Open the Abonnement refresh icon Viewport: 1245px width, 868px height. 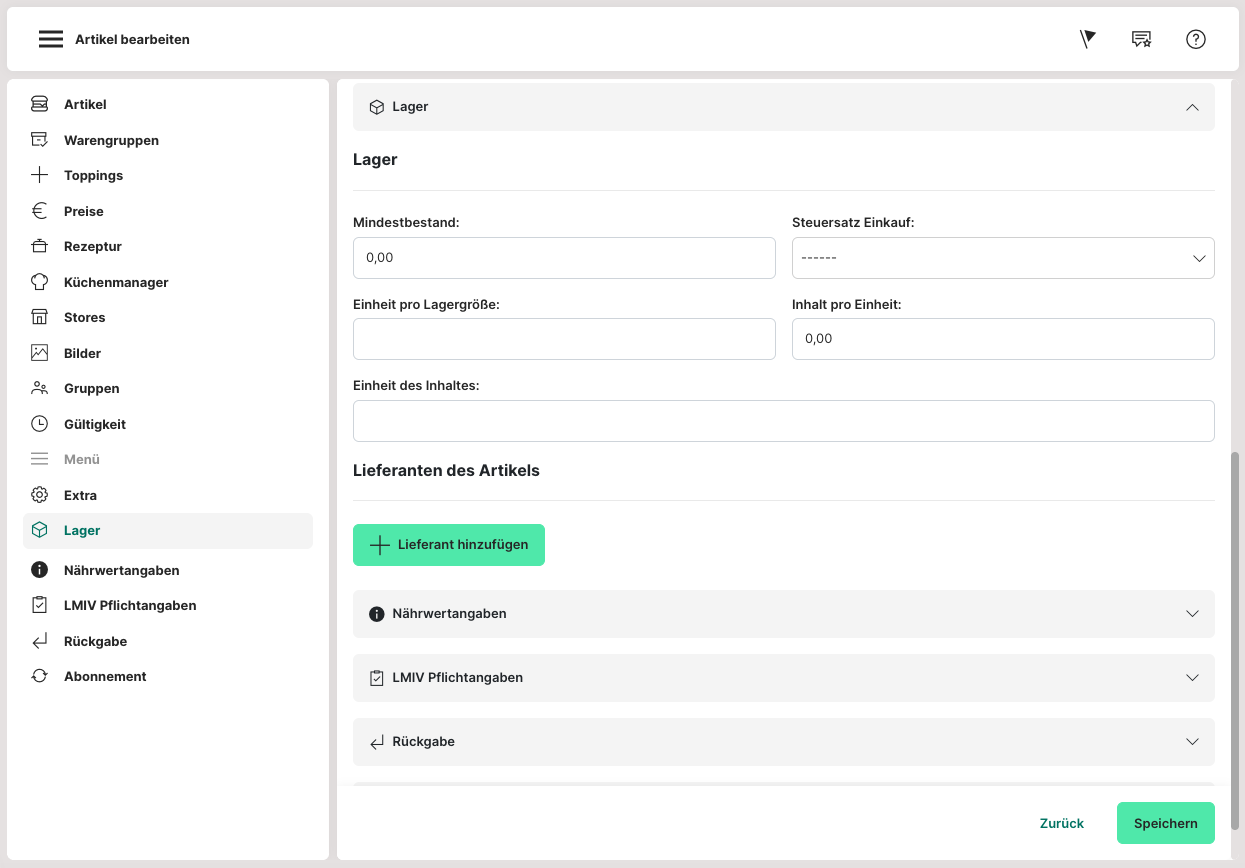point(40,676)
